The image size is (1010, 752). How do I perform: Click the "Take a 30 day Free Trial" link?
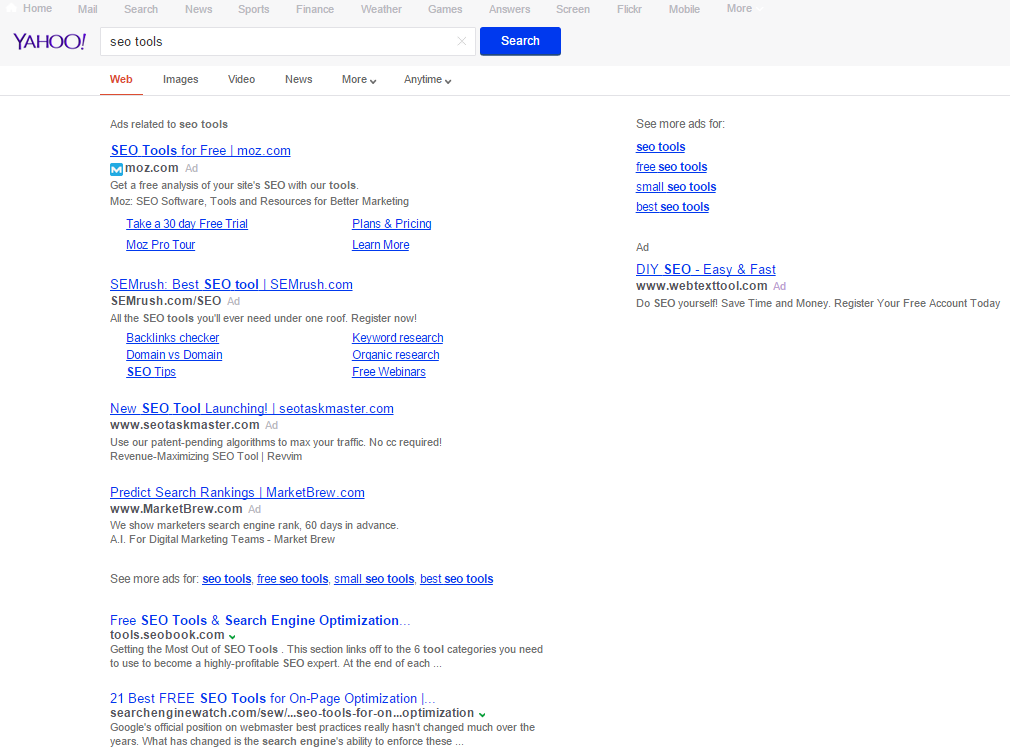point(187,224)
